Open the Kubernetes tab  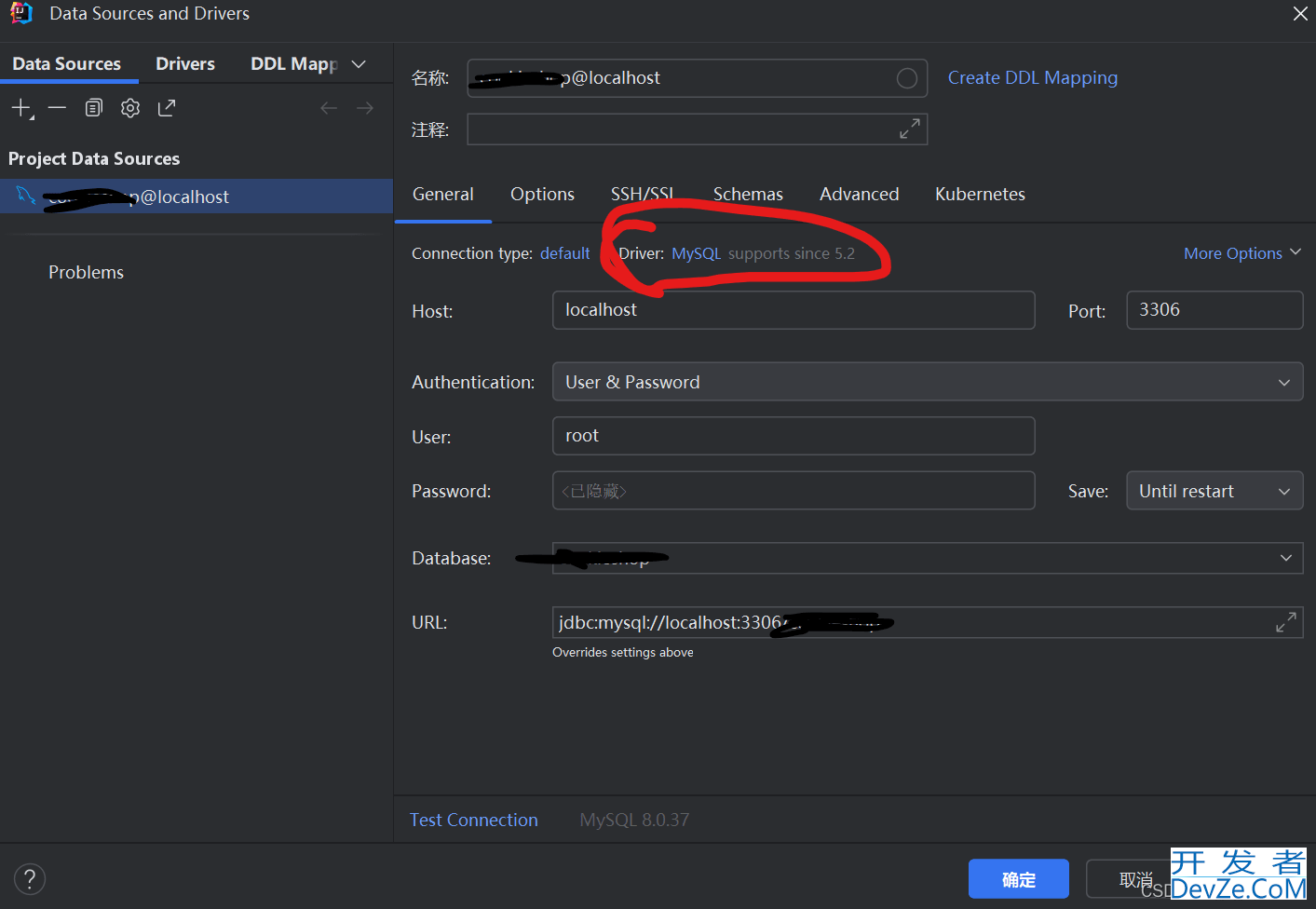pos(980,194)
